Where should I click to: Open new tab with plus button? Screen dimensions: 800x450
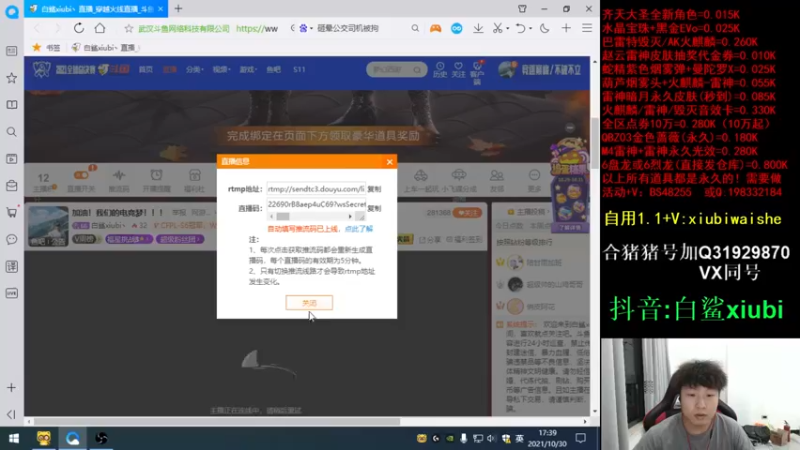click(178, 9)
